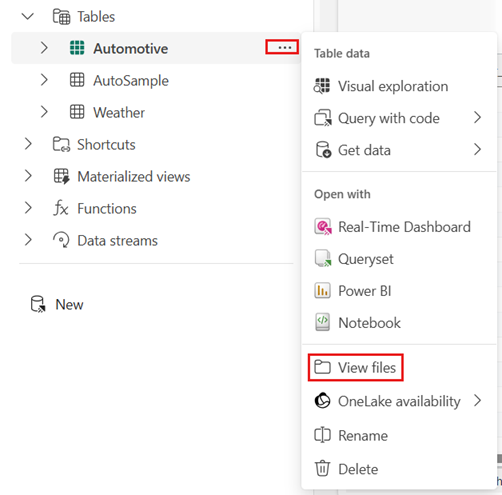This screenshot has width=502, height=495.
Task: Select the Data streams tree item
Action: click(x=156, y=240)
